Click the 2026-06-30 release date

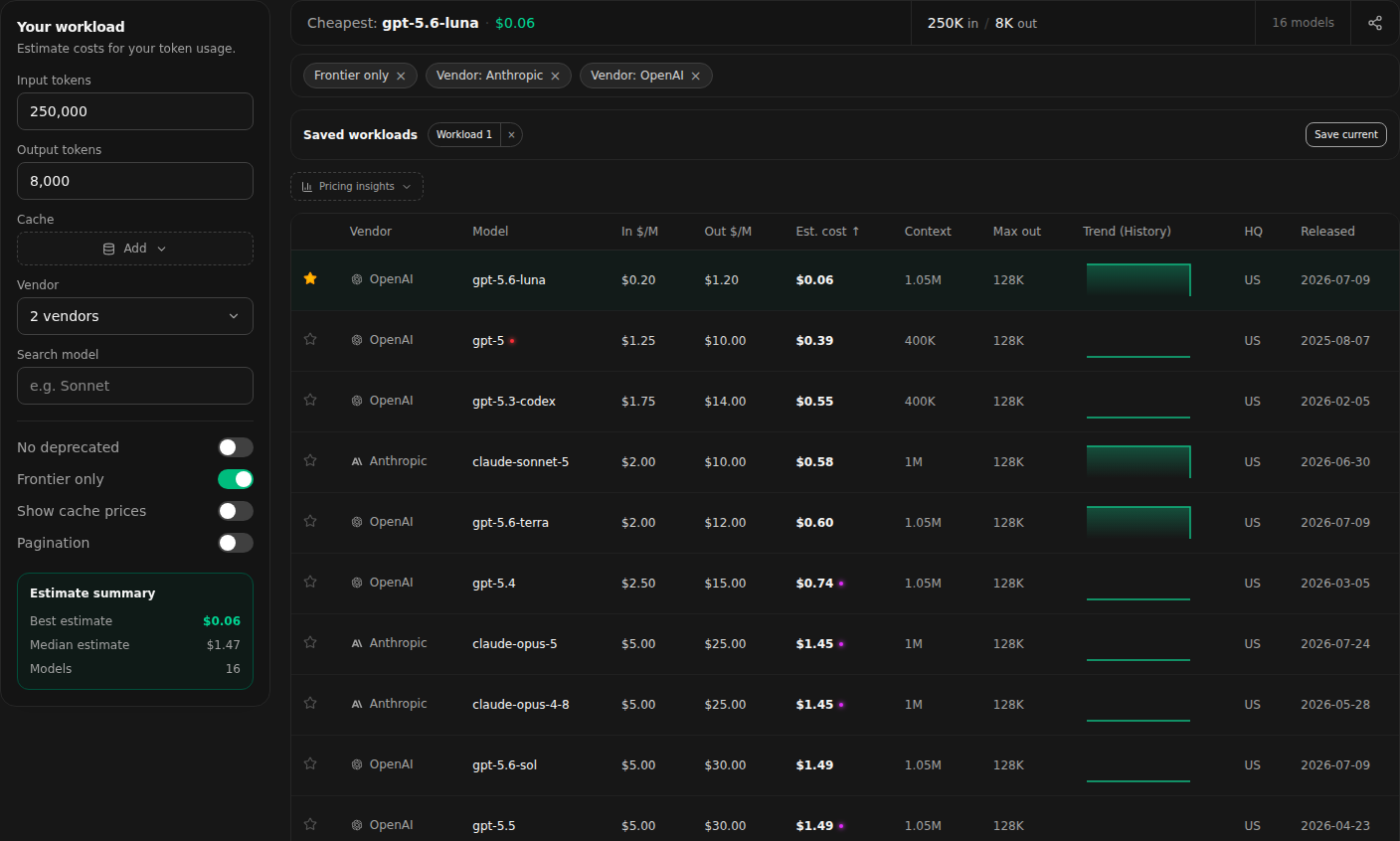1335,461
